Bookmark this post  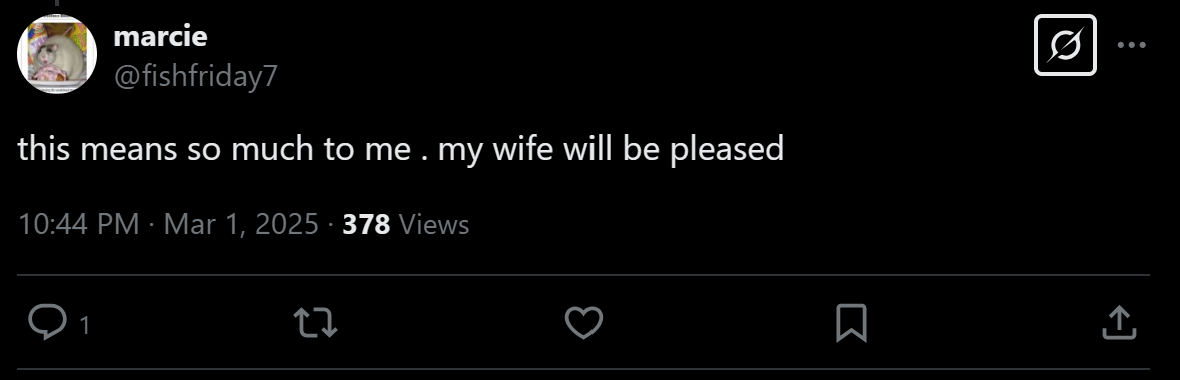[851, 323]
